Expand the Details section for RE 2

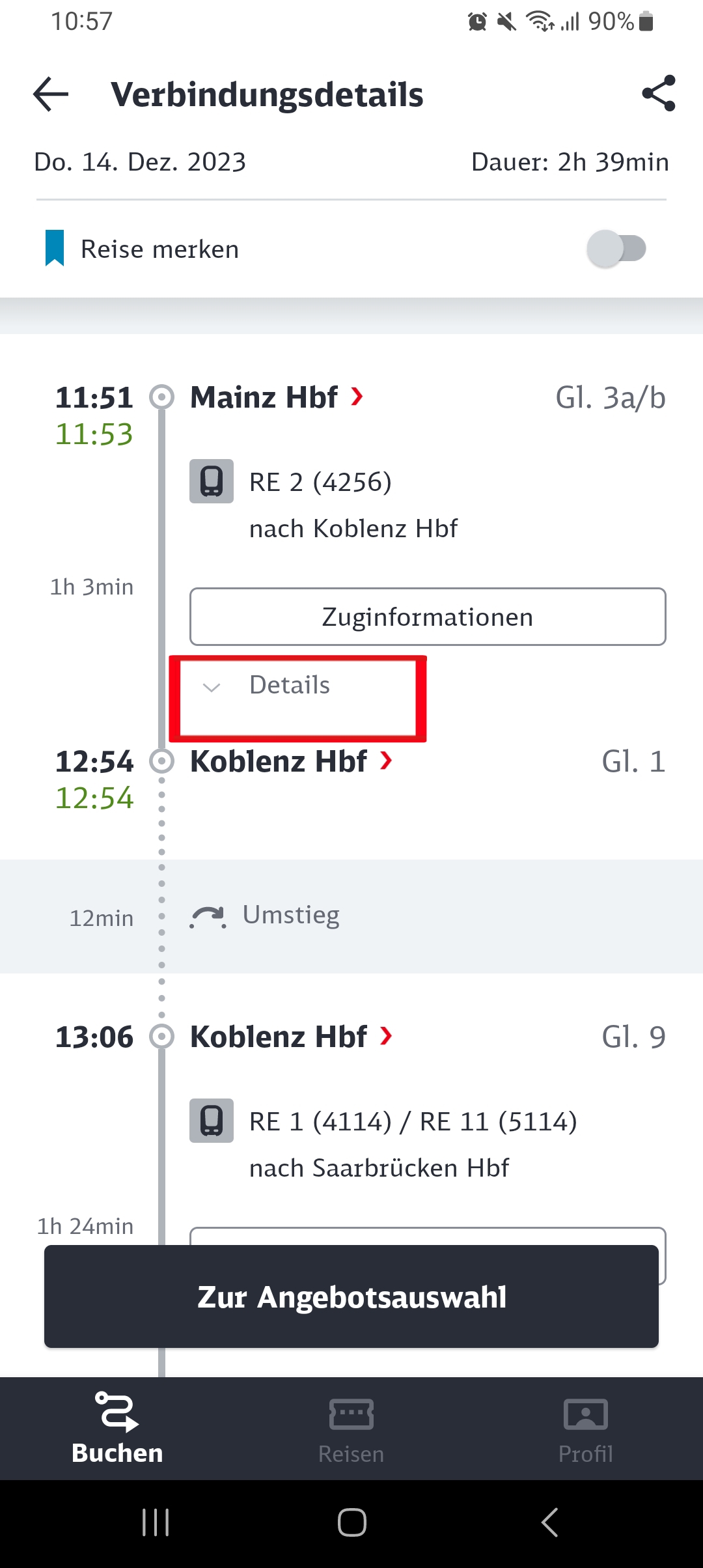point(290,686)
